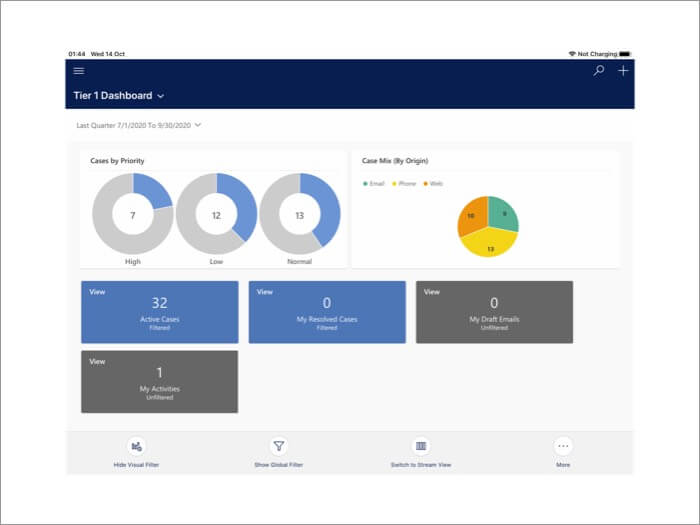Click the 01:44 clock in status bar
This screenshot has width=700, height=525.
point(77,54)
